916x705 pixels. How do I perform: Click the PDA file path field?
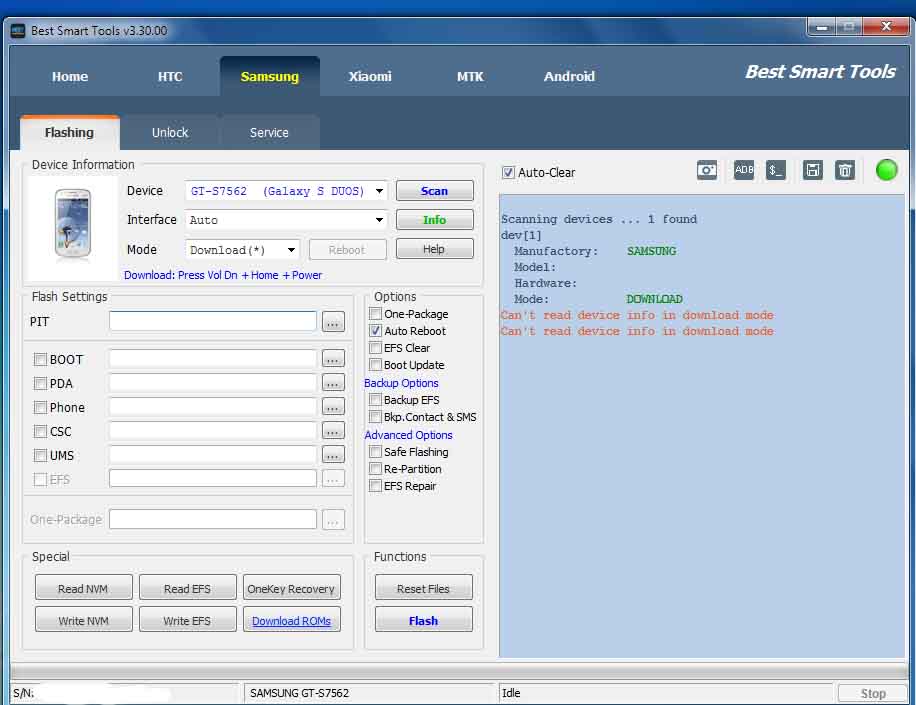213,383
